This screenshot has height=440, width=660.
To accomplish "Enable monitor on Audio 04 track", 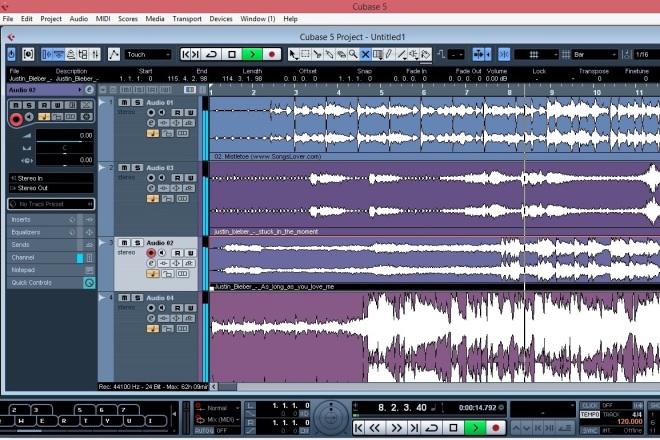I will click(x=162, y=308).
